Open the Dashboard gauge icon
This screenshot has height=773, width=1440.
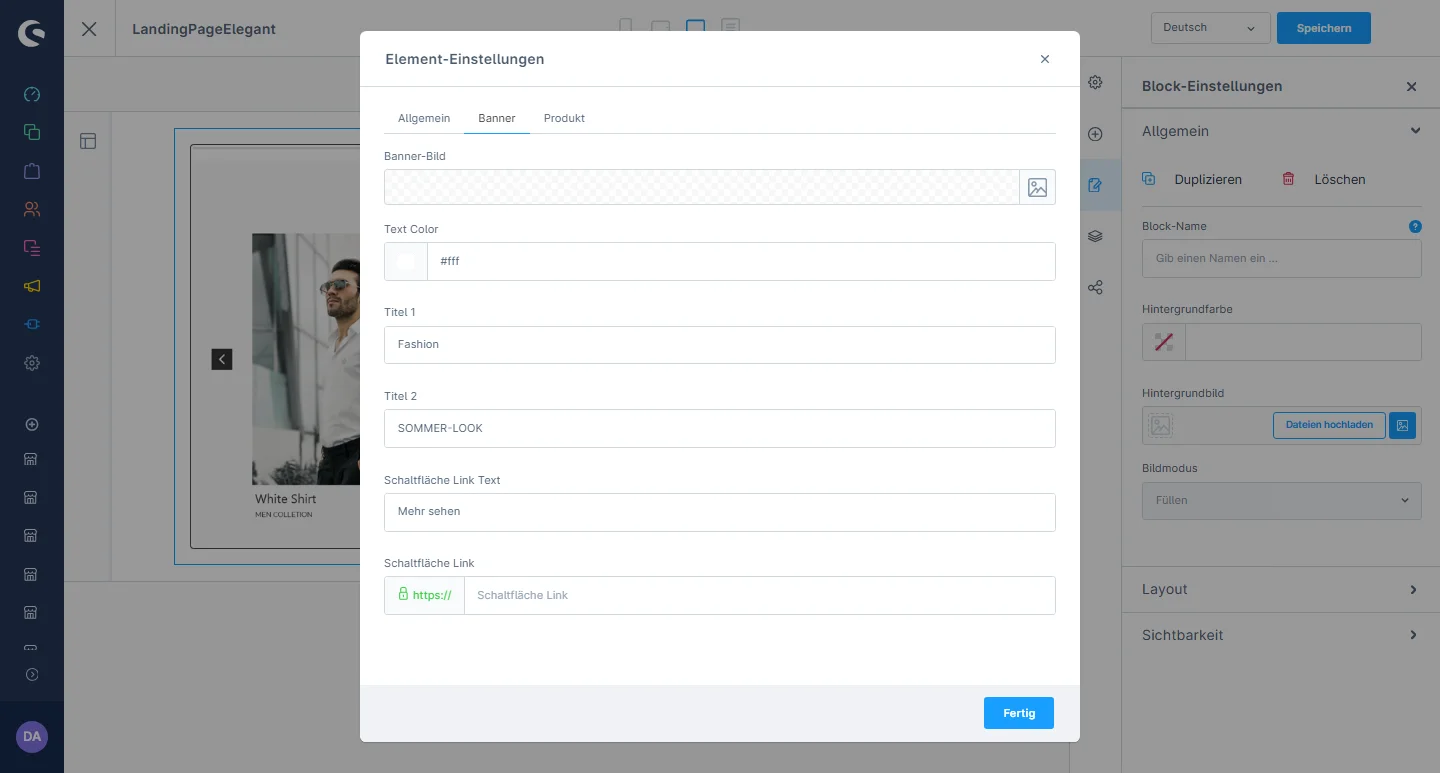[32, 94]
